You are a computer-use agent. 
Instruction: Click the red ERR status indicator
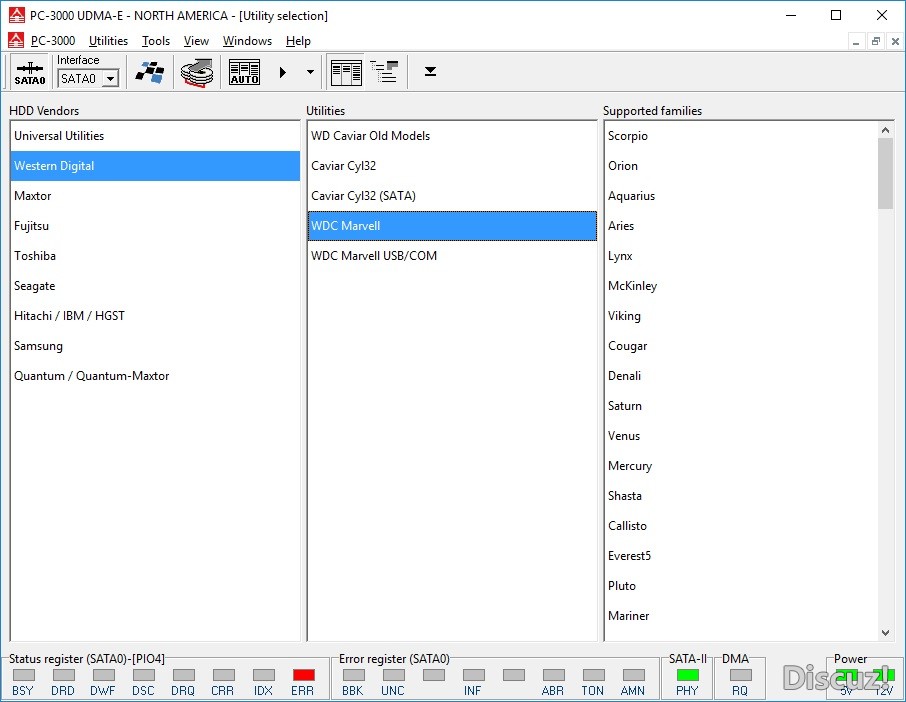(x=303, y=675)
